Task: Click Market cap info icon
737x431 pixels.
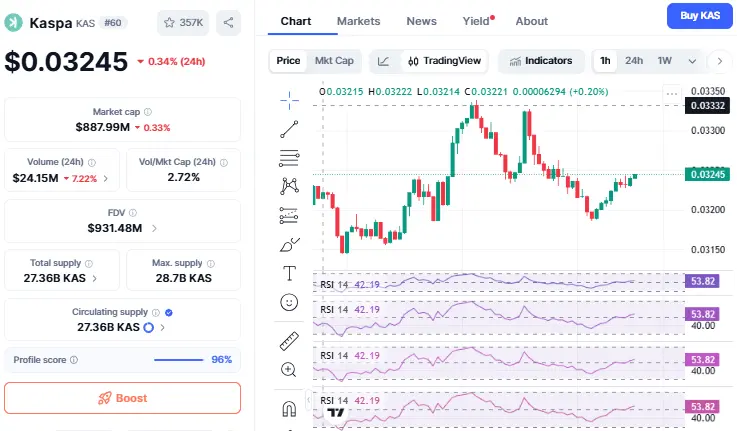Action: [148, 112]
